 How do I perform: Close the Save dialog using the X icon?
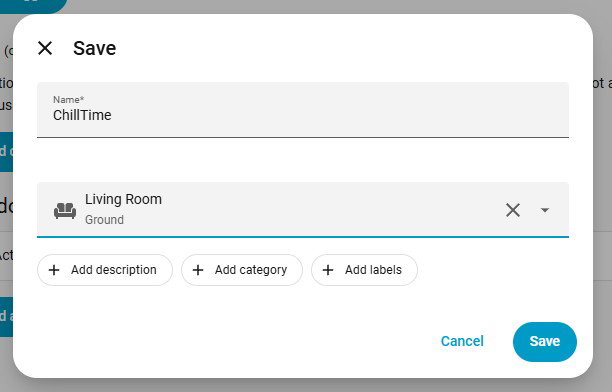45,48
